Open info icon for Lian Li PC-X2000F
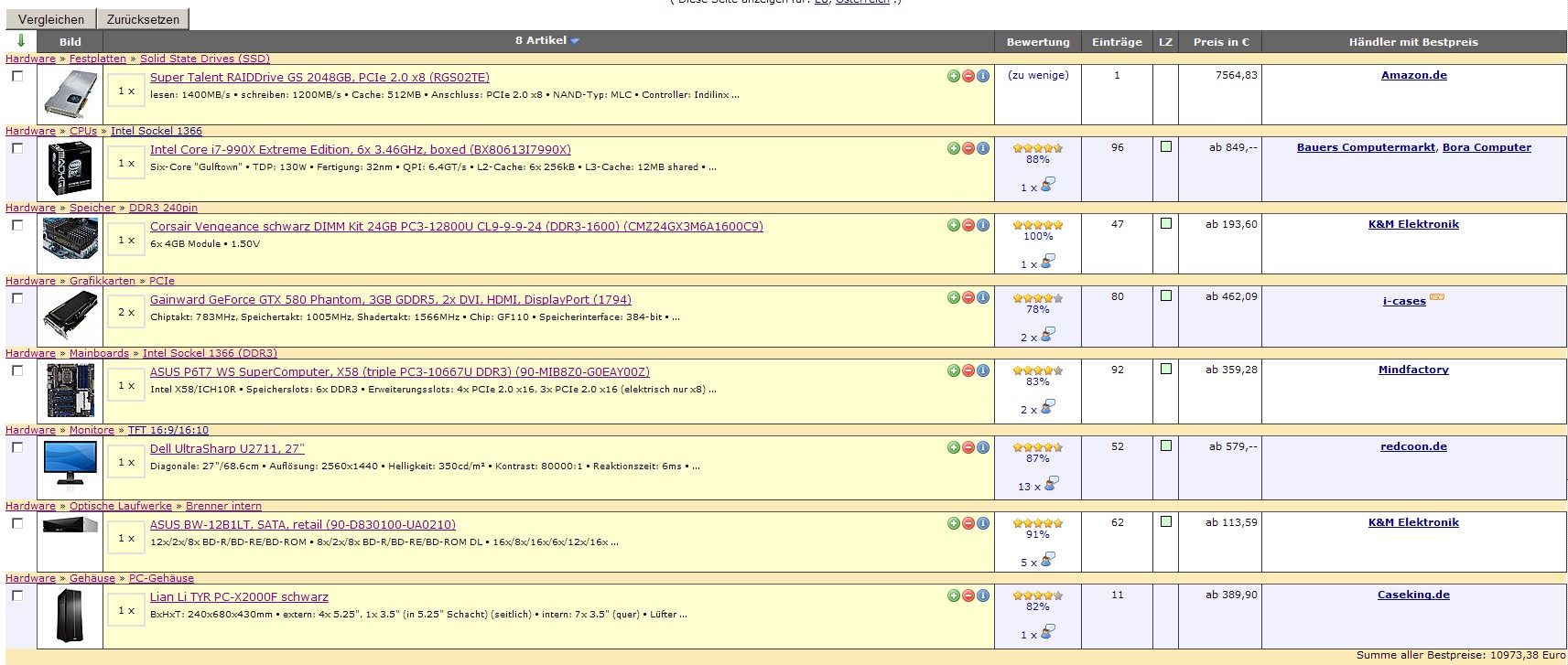Screen dimensions: 1568x665 (983, 595)
